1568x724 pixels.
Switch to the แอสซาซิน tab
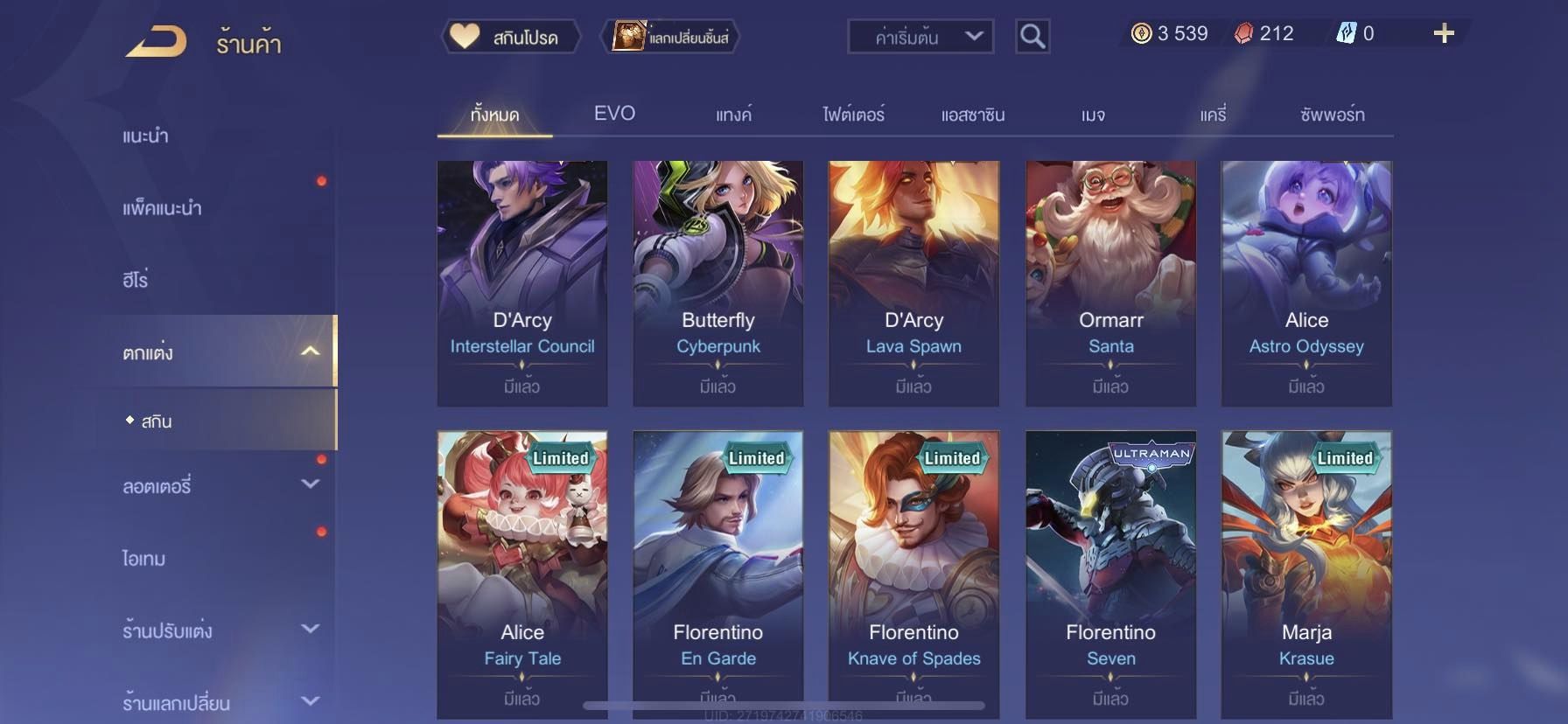[x=973, y=115]
